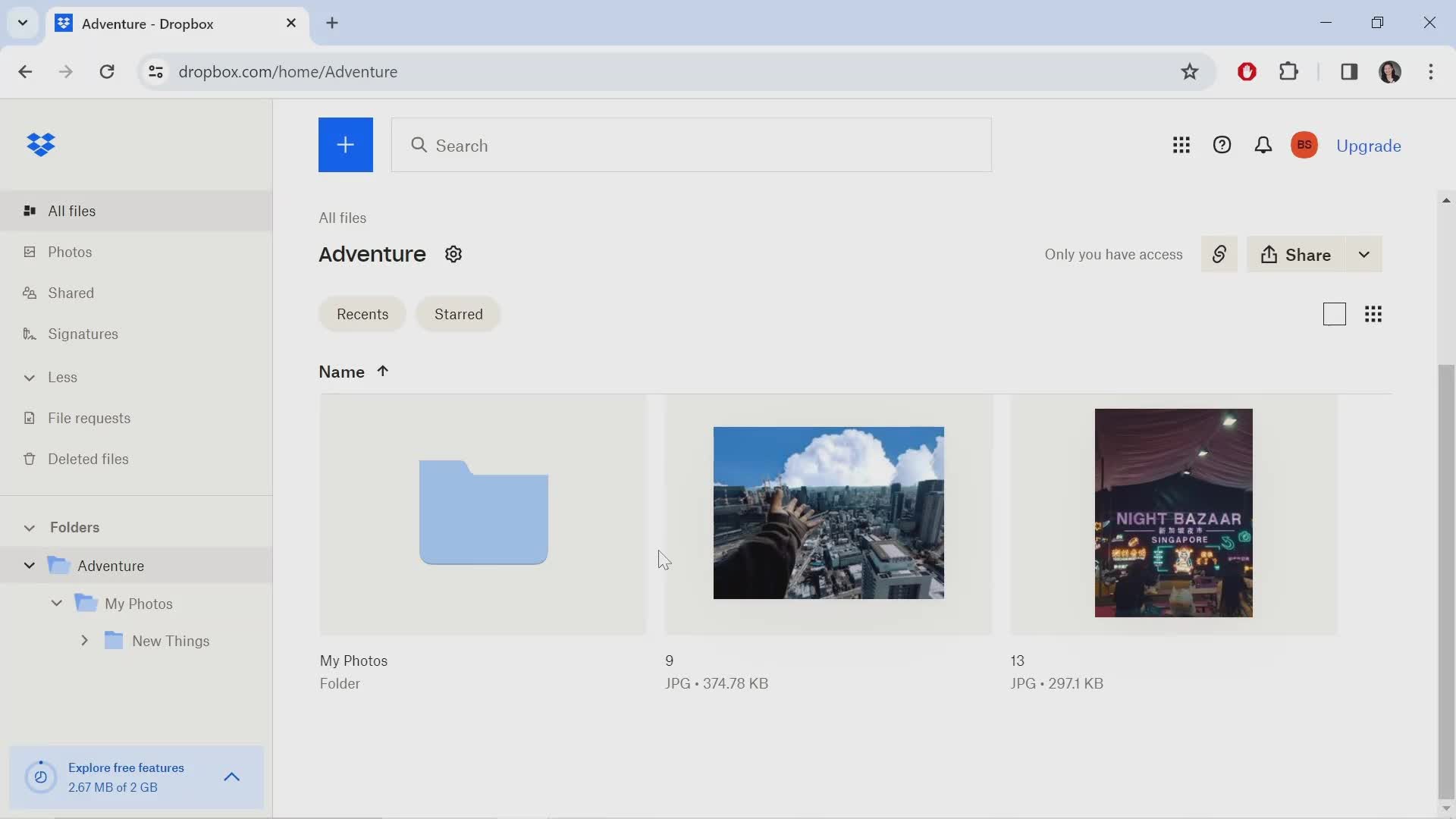Click the blue plus create button
The height and width of the screenshot is (819, 1456).
point(345,145)
